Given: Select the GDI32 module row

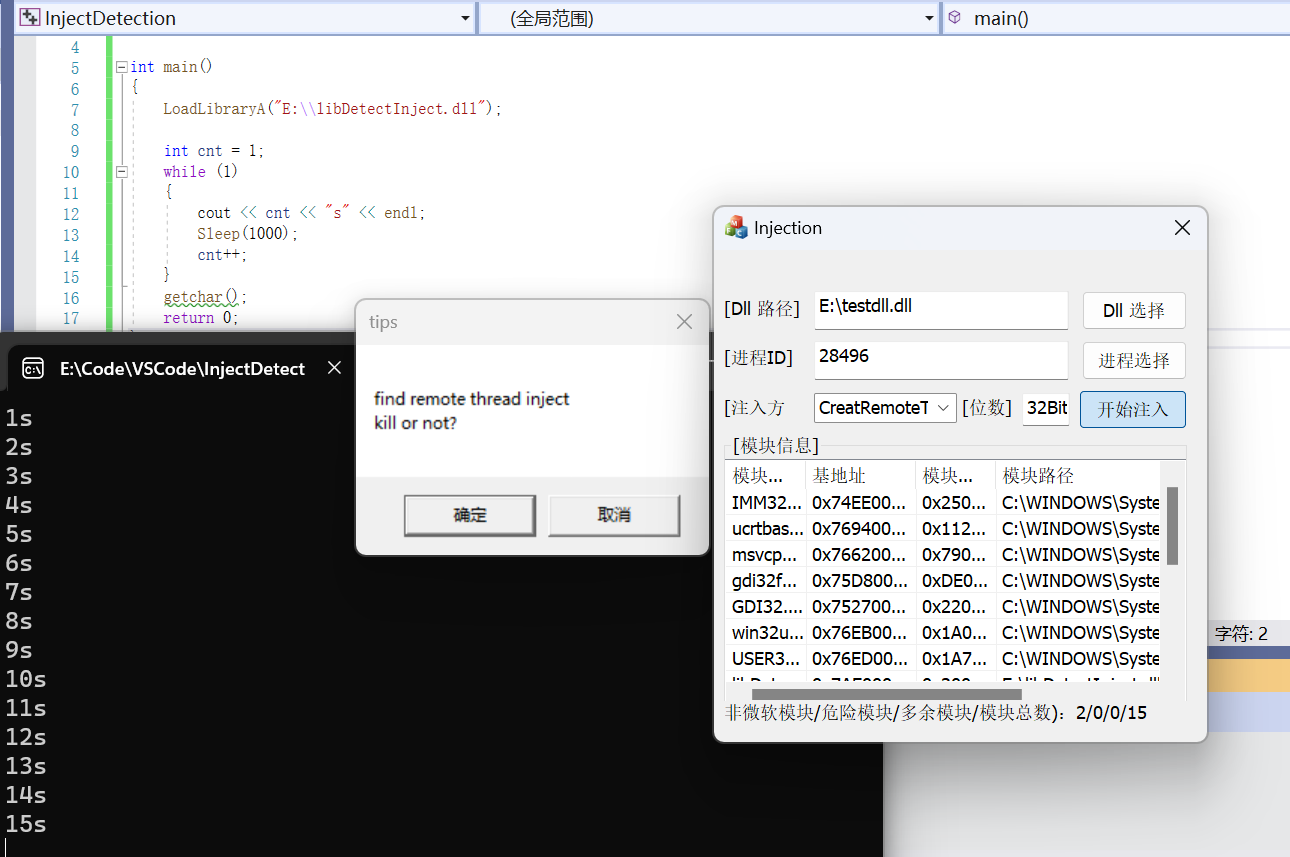Looking at the screenshot, I should tap(943, 606).
